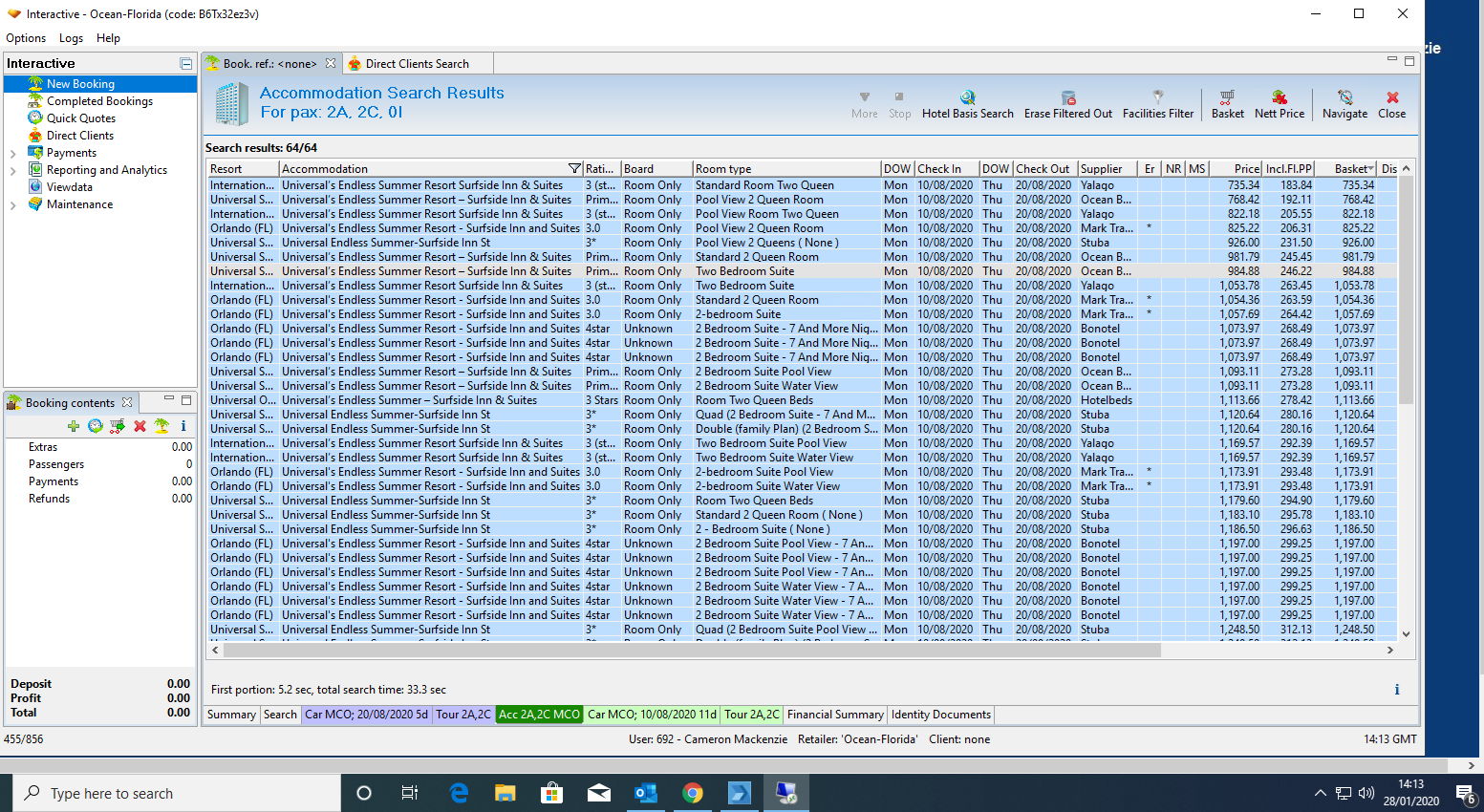This screenshot has height=812, width=1484.
Task: Open Google Chrome from the taskbar
Action: (693, 793)
